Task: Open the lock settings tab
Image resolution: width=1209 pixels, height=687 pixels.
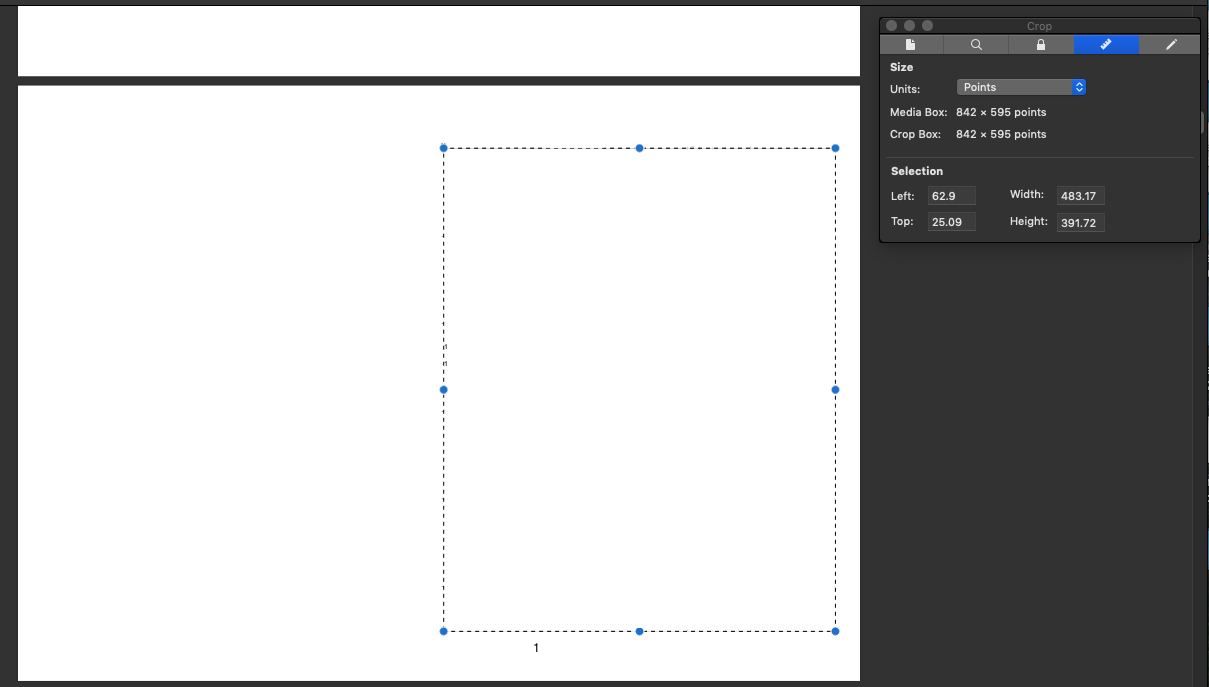Action: point(1040,44)
